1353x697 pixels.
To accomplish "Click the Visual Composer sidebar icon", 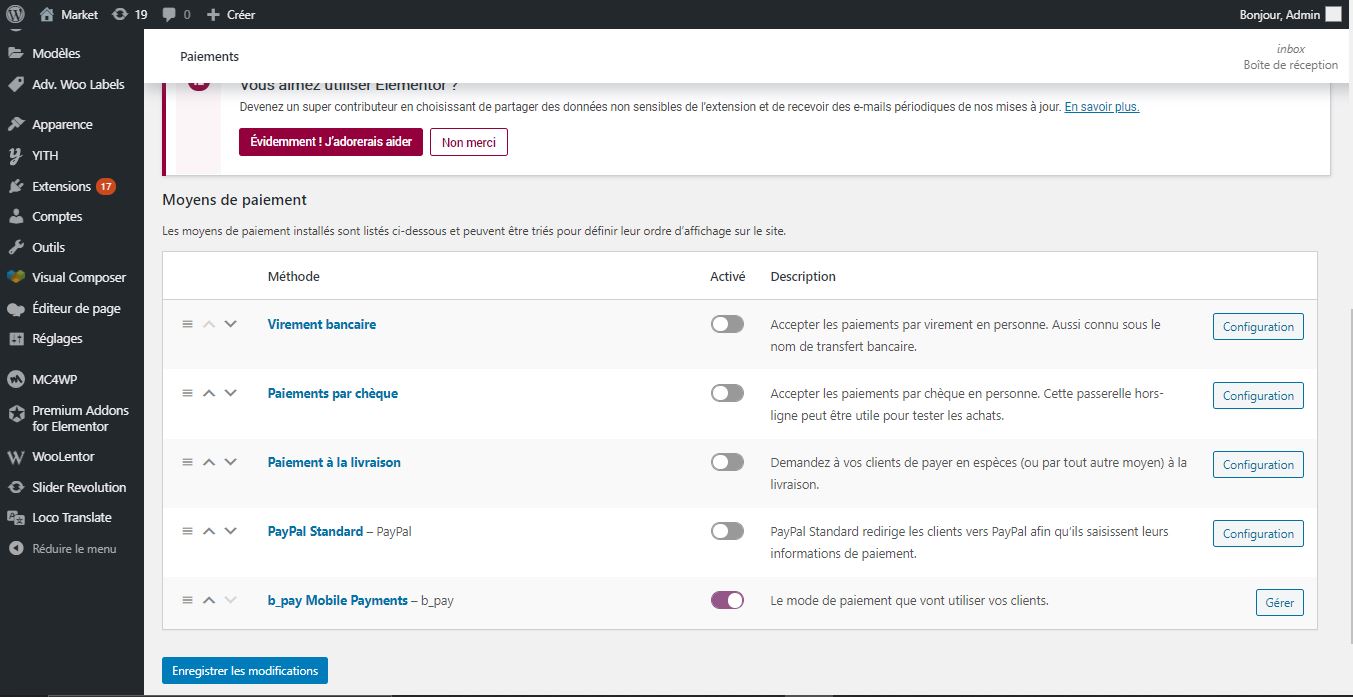I will tap(15, 278).
